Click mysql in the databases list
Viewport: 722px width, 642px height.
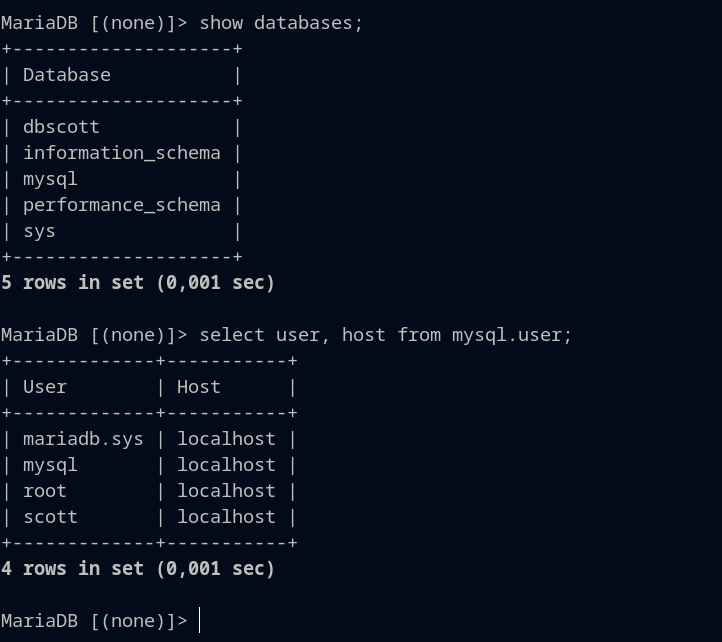pos(50,179)
